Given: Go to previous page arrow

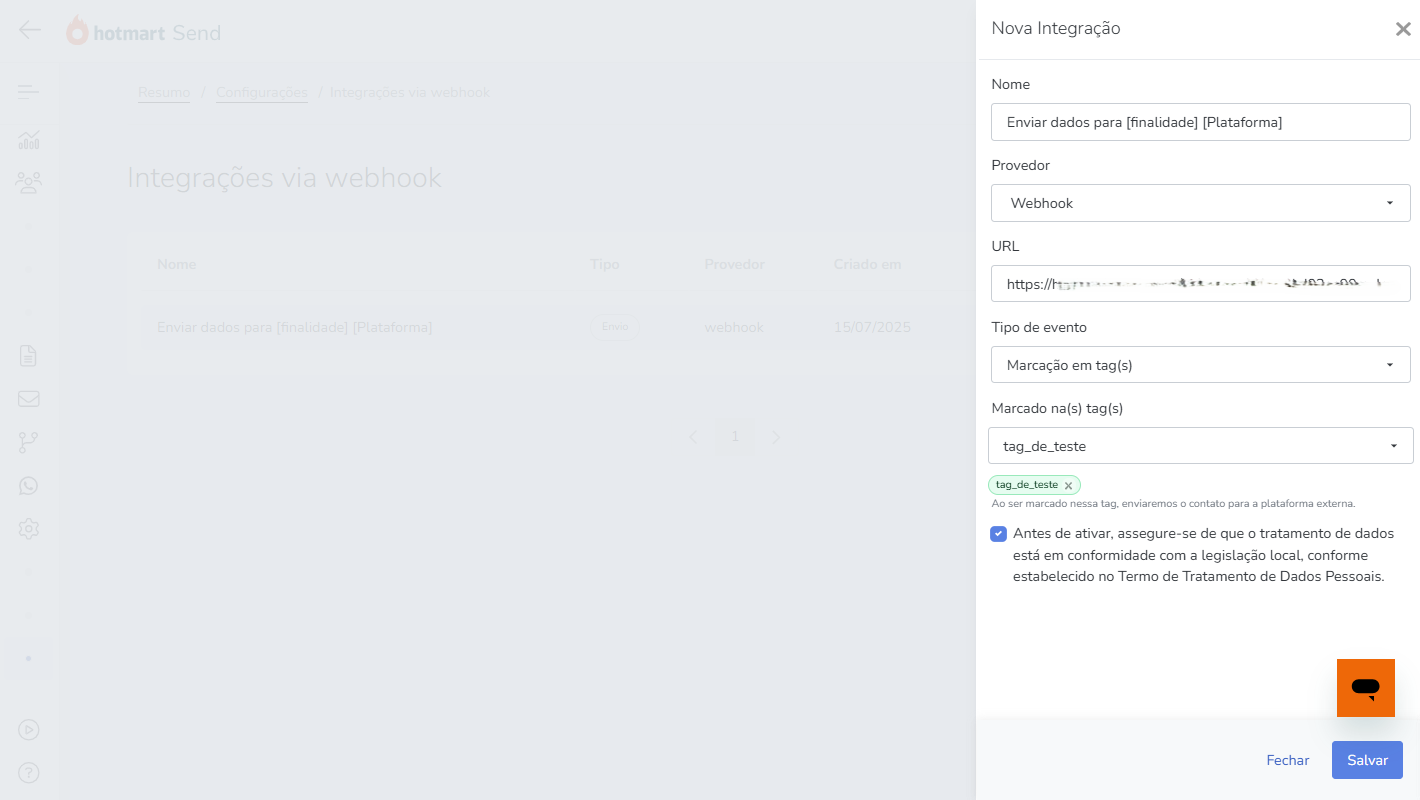Looking at the screenshot, I should click(x=693, y=437).
